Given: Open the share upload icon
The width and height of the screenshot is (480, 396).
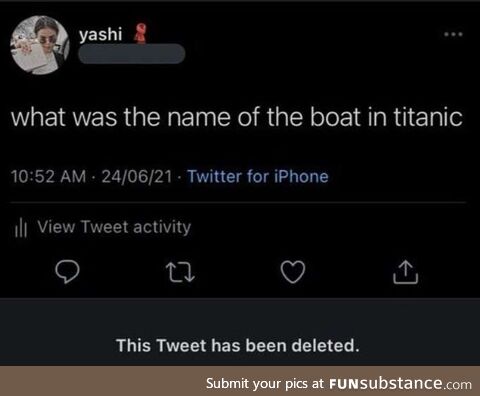Looking at the screenshot, I should (405, 272).
